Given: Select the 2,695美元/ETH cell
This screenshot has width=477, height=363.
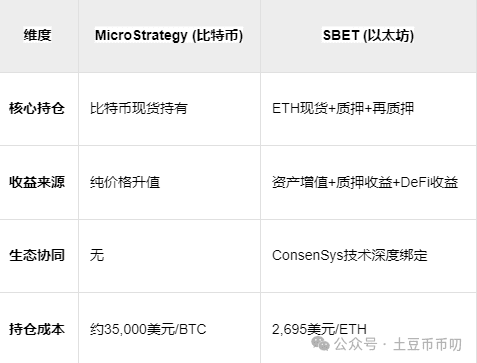Looking at the screenshot, I should pos(319,329).
